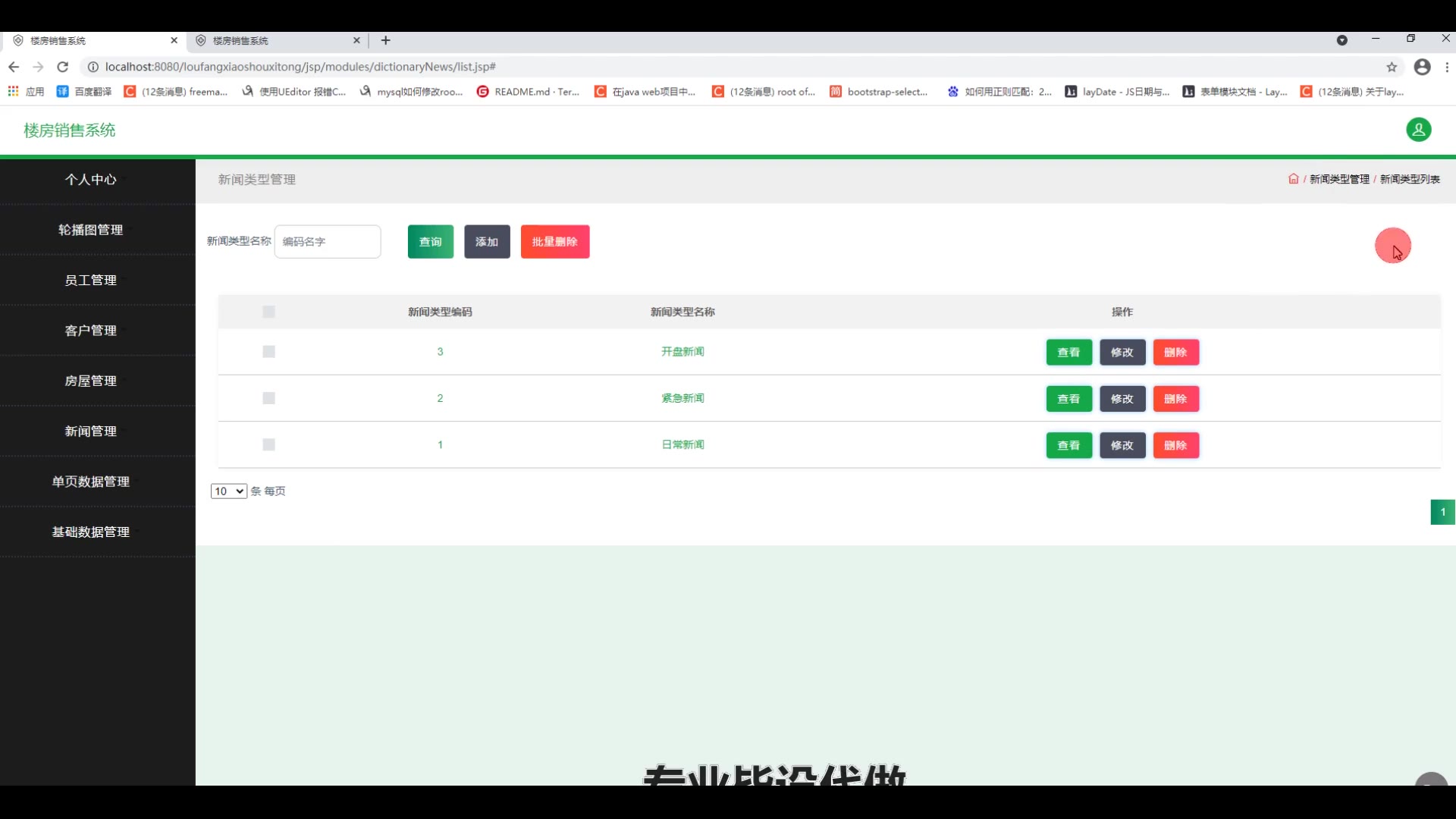Click the tab search dropdown circle icon
This screenshot has height=819, width=1456.
pos(1341,40)
